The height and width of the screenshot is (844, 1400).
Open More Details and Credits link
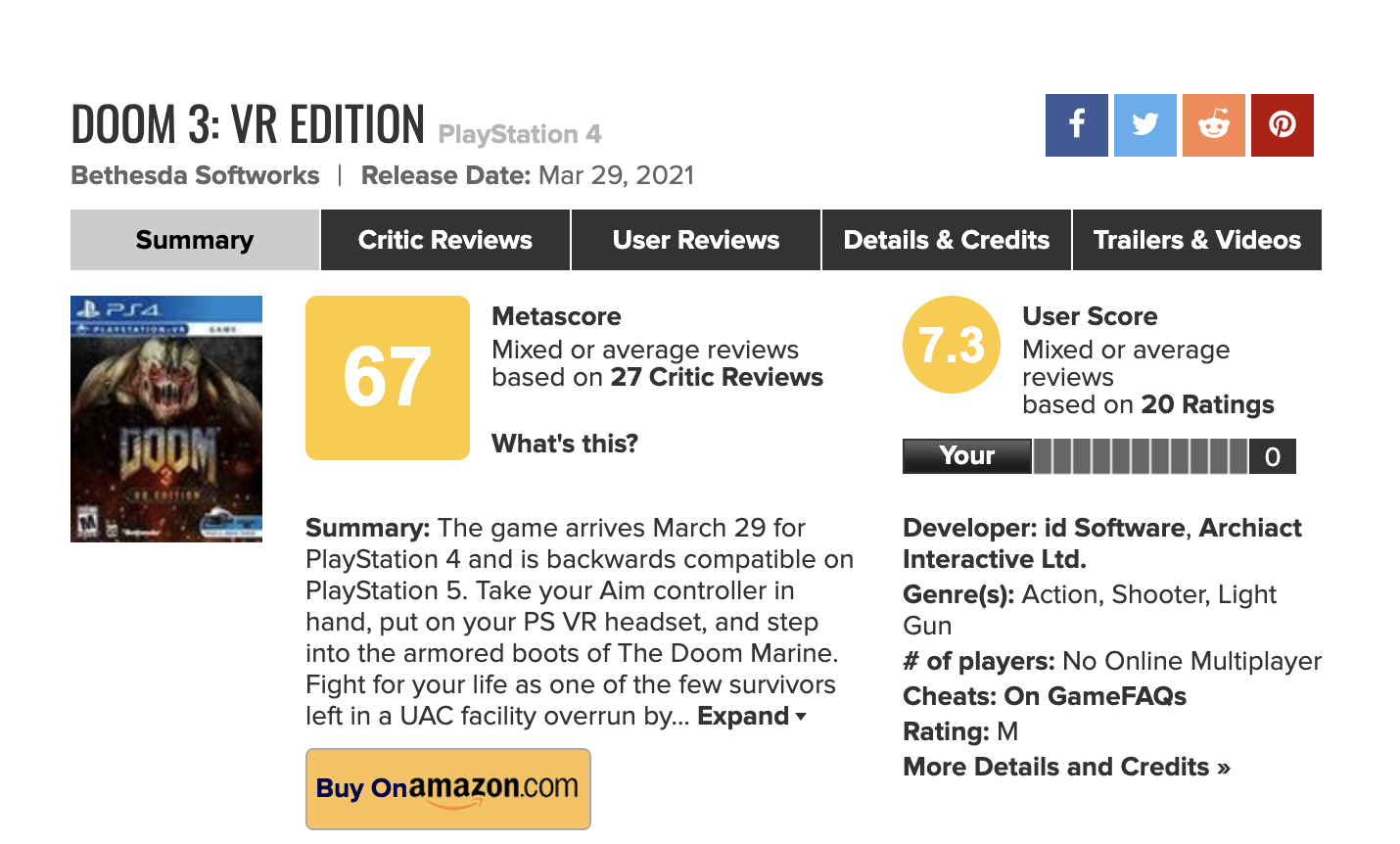(x=1066, y=768)
